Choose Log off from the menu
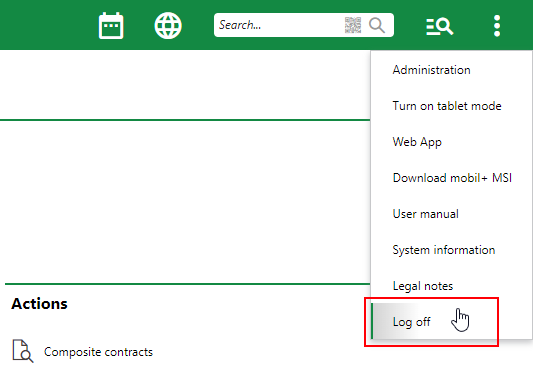 451,322
